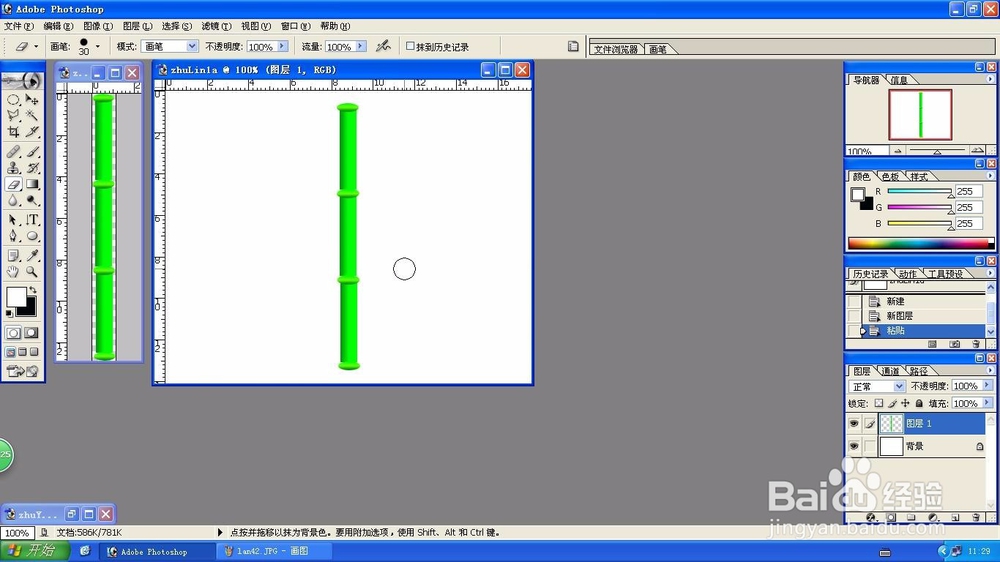Viewport: 1000px width, 562px height.
Task: Select the Magic Wand tool
Action: pyautogui.click(x=32, y=115)
